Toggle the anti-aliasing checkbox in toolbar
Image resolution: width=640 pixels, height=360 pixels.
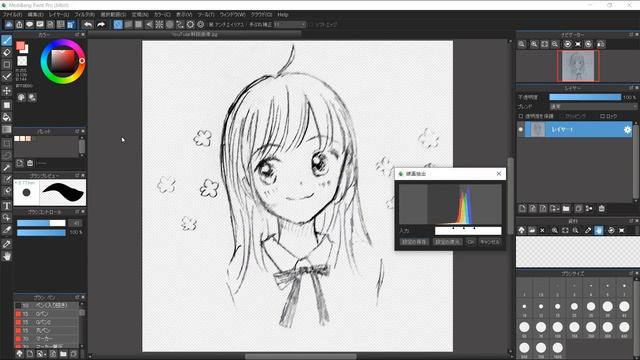click(211, 25)
